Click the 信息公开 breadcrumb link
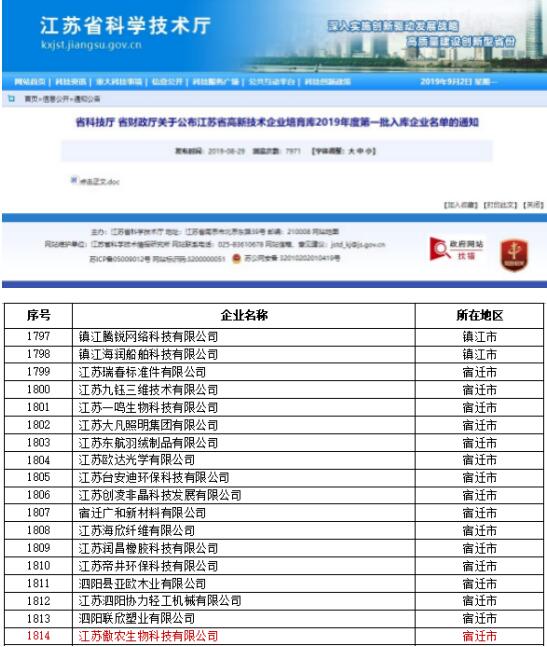Viewport: 547px width, 647px height. (57, 99)
